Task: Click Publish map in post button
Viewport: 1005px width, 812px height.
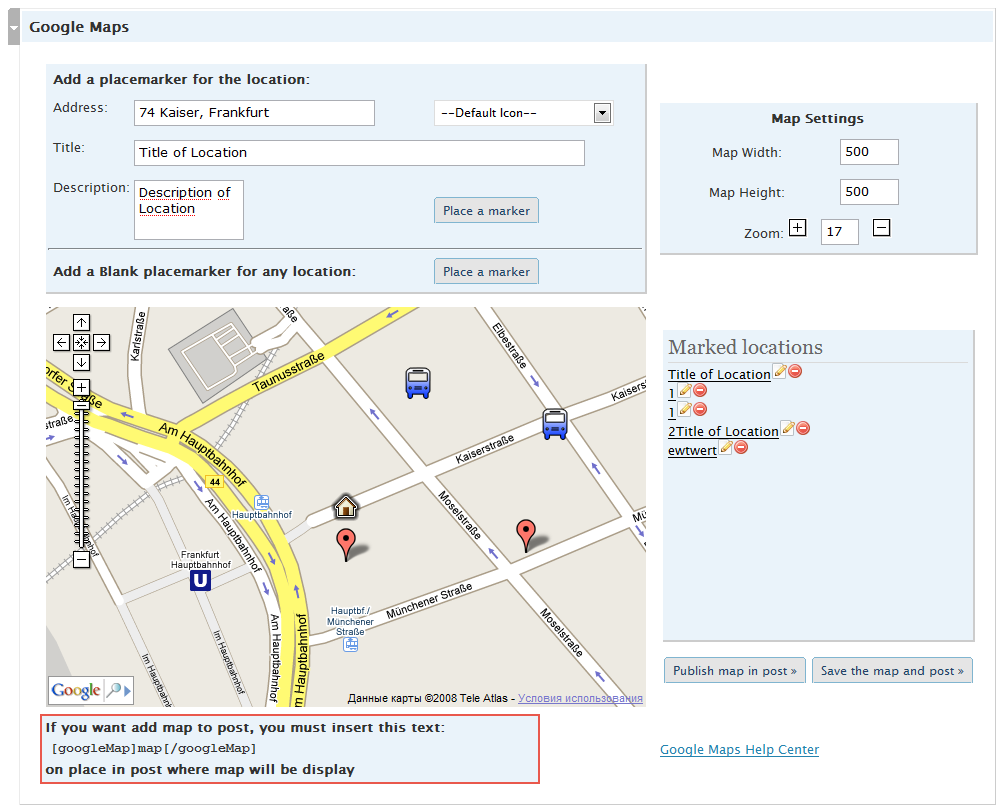Action: pyautogui.click(x=735, y=670)
